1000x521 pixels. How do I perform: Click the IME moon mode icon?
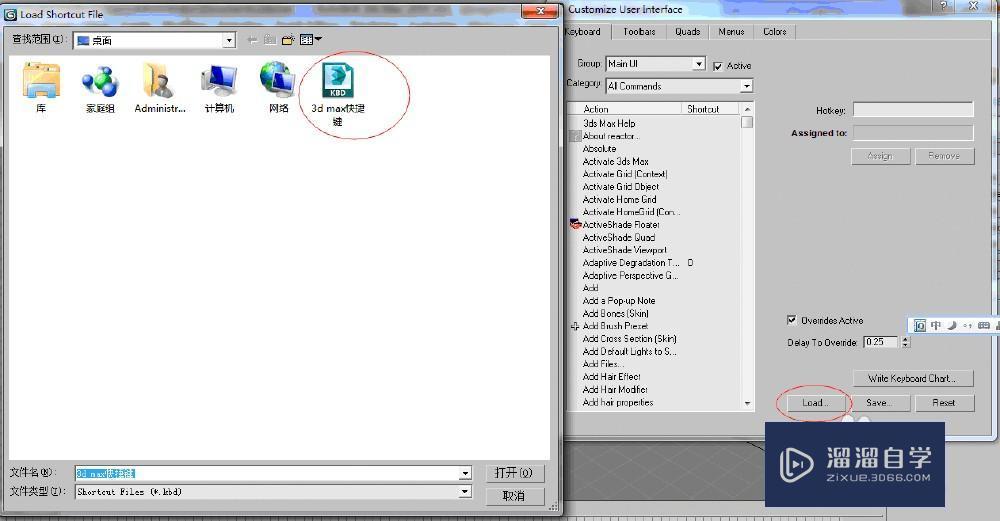(952, 325)
